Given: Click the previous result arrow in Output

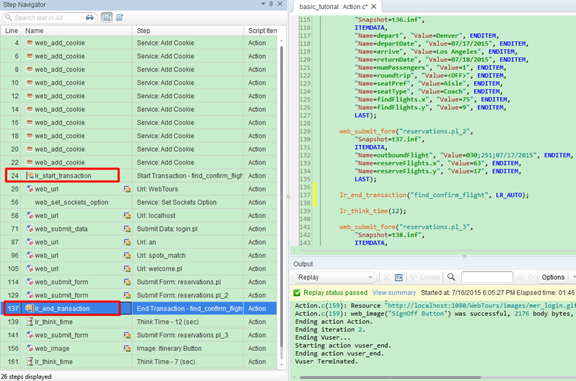Looking at the screenshot, I should tap(519, 277).
